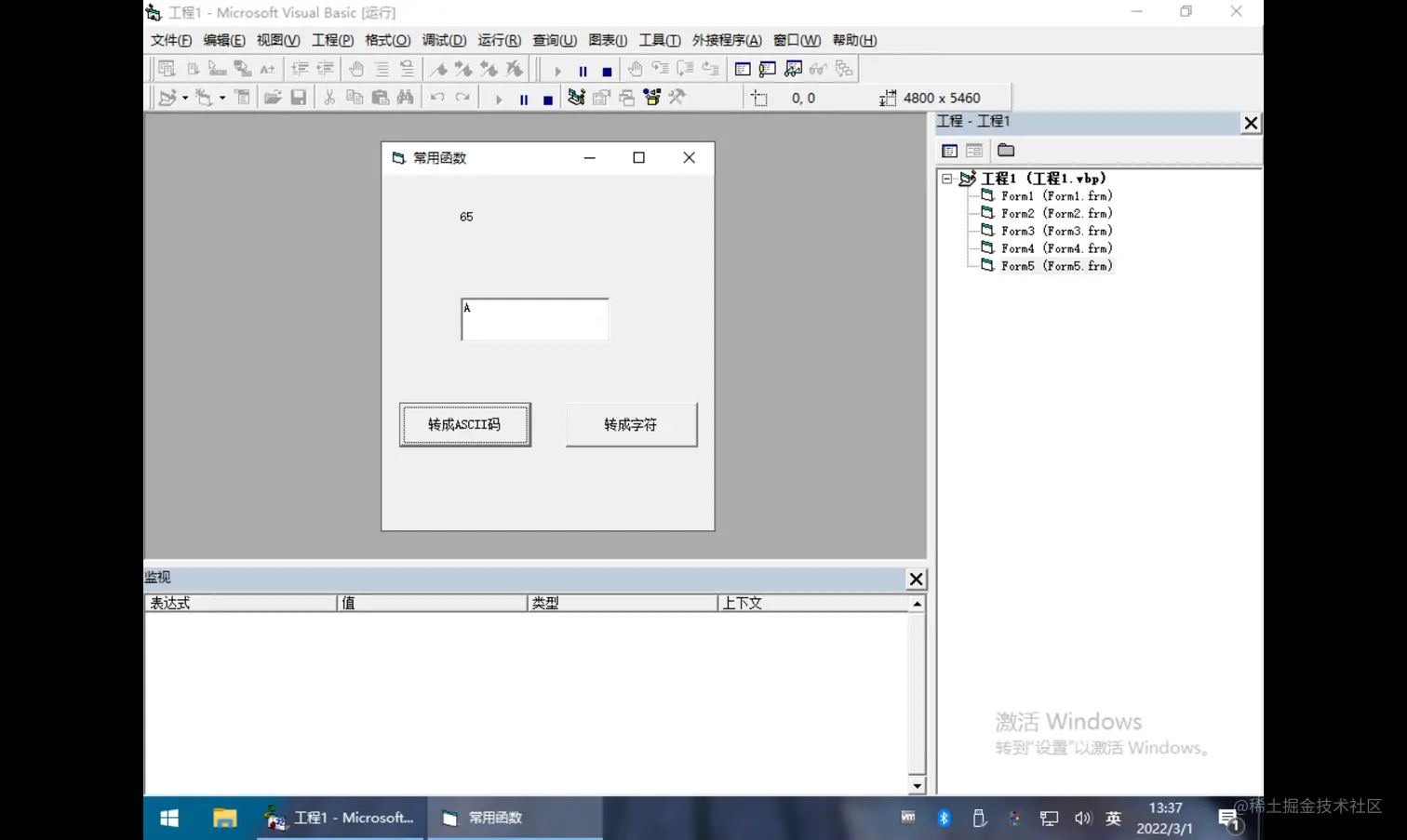Open the Locals Window icon
This screenshot has width=1407, height=840.
[x=743, y=69]
